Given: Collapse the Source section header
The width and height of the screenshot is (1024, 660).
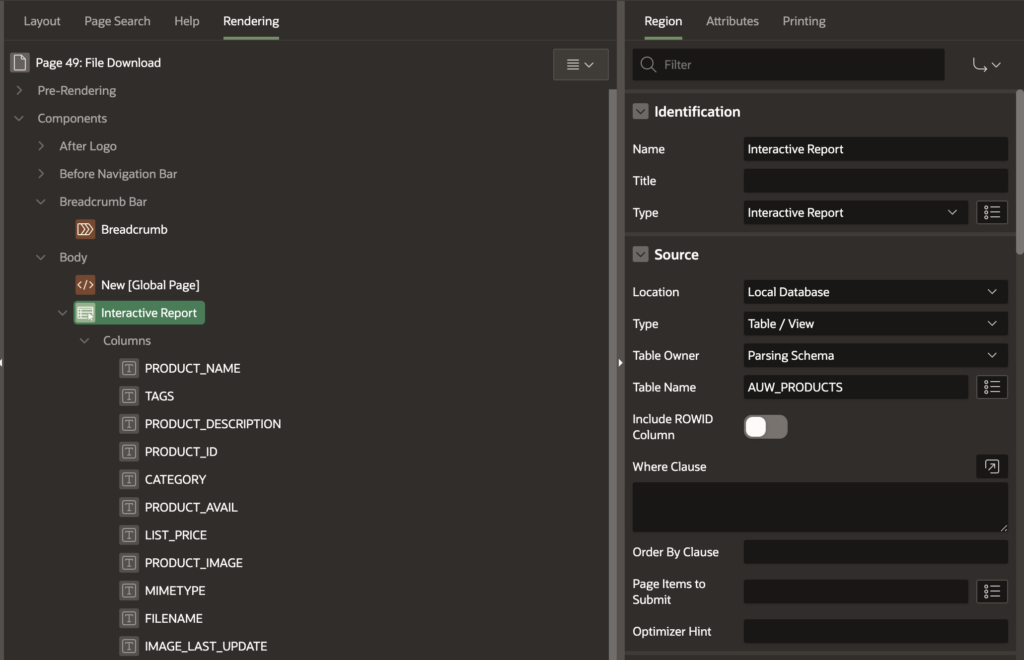Looking at the screenshot, I should click(x=640, y=254).
